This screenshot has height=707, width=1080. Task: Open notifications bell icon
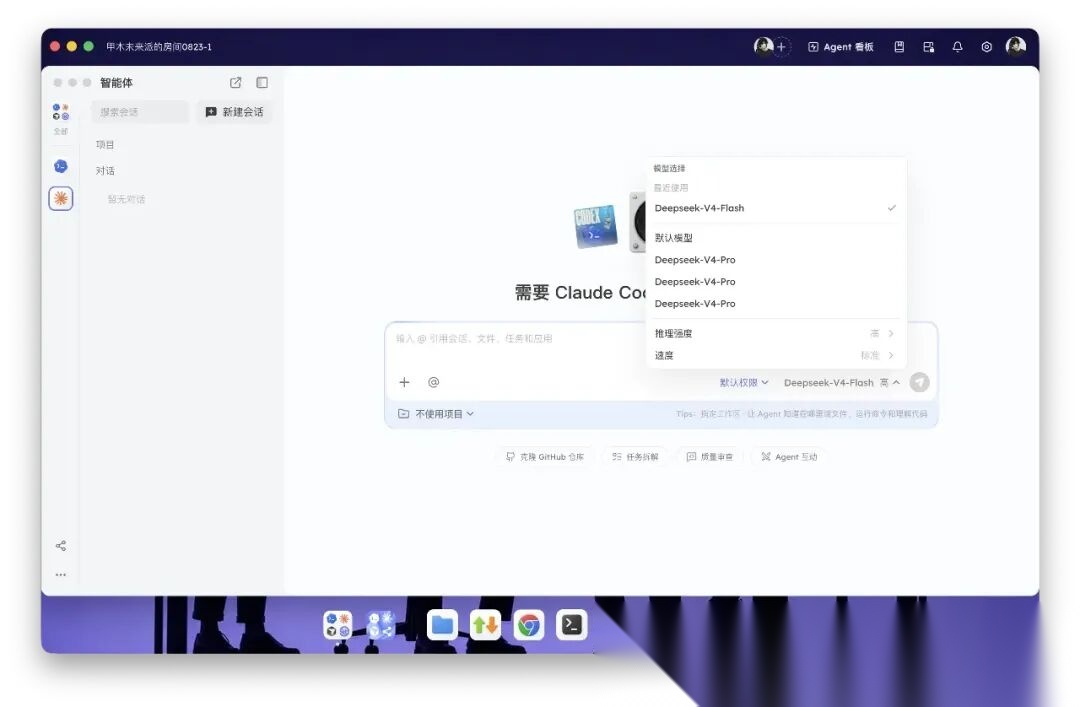pyautogui.click(x=957, y=47)
